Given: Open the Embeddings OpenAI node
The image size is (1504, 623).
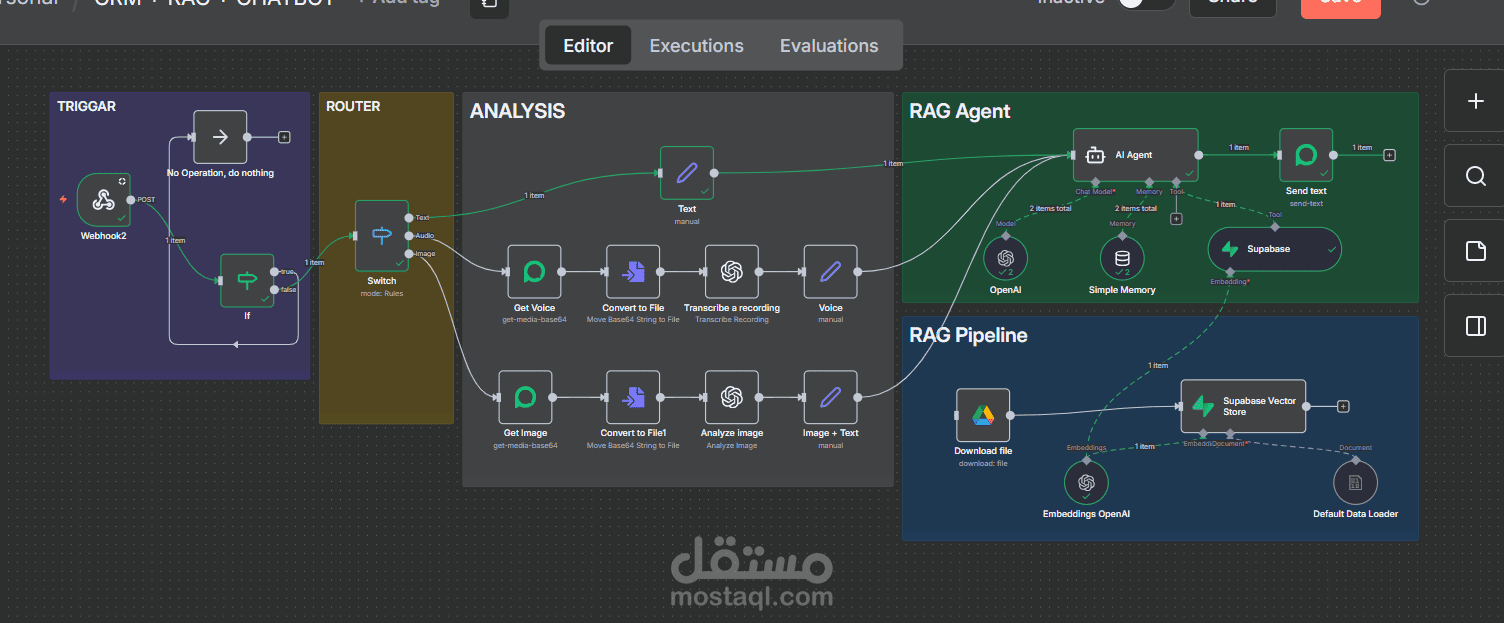Looking at the screenshot, I should click(x=1086, y=482).
